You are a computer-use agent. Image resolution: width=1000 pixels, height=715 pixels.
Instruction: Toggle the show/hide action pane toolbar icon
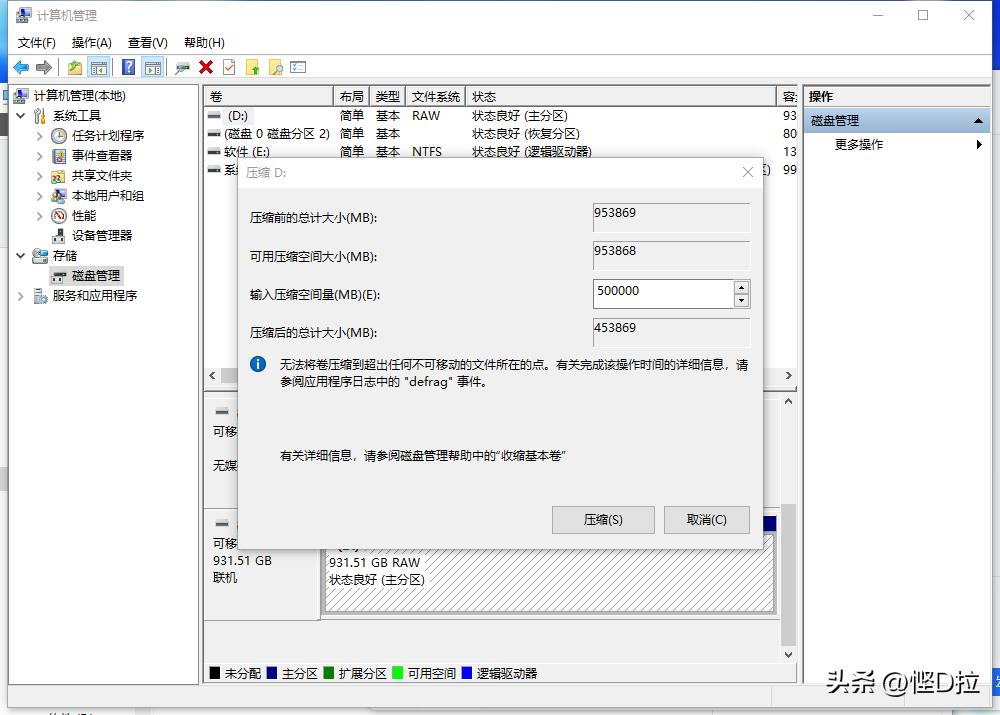[154, 67]
